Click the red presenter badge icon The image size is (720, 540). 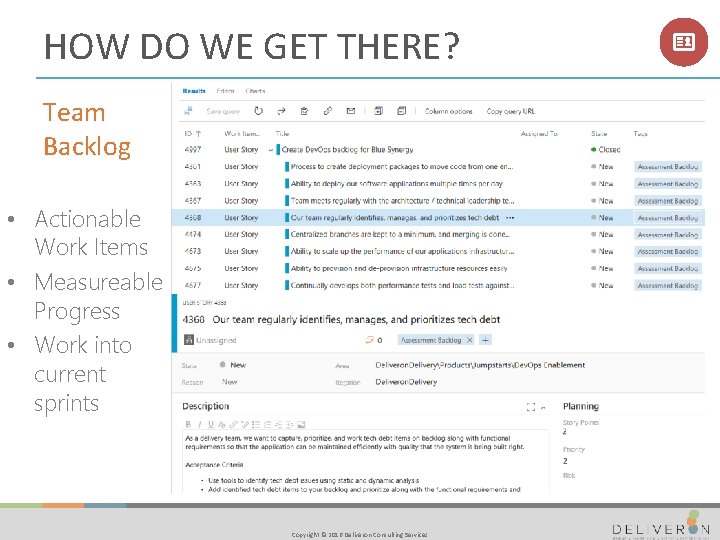tap(683, 42)
